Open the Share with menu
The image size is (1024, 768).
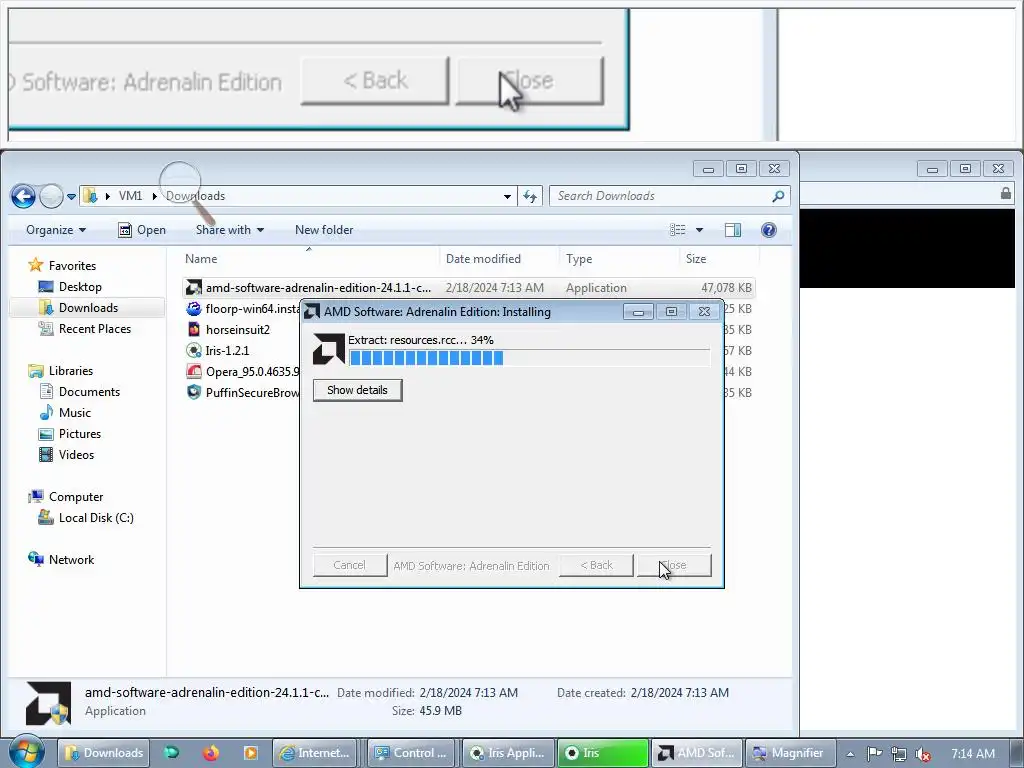tap(230, 230)
